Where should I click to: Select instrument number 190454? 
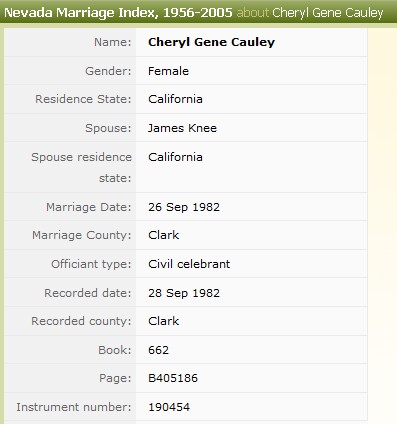(169, 407)
